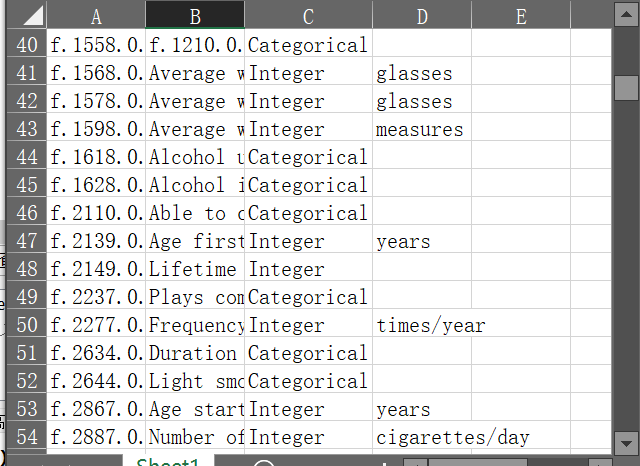Click cell containing f.2237.0.
Viewport: 640px width, 466px height.
coord(96,297)
